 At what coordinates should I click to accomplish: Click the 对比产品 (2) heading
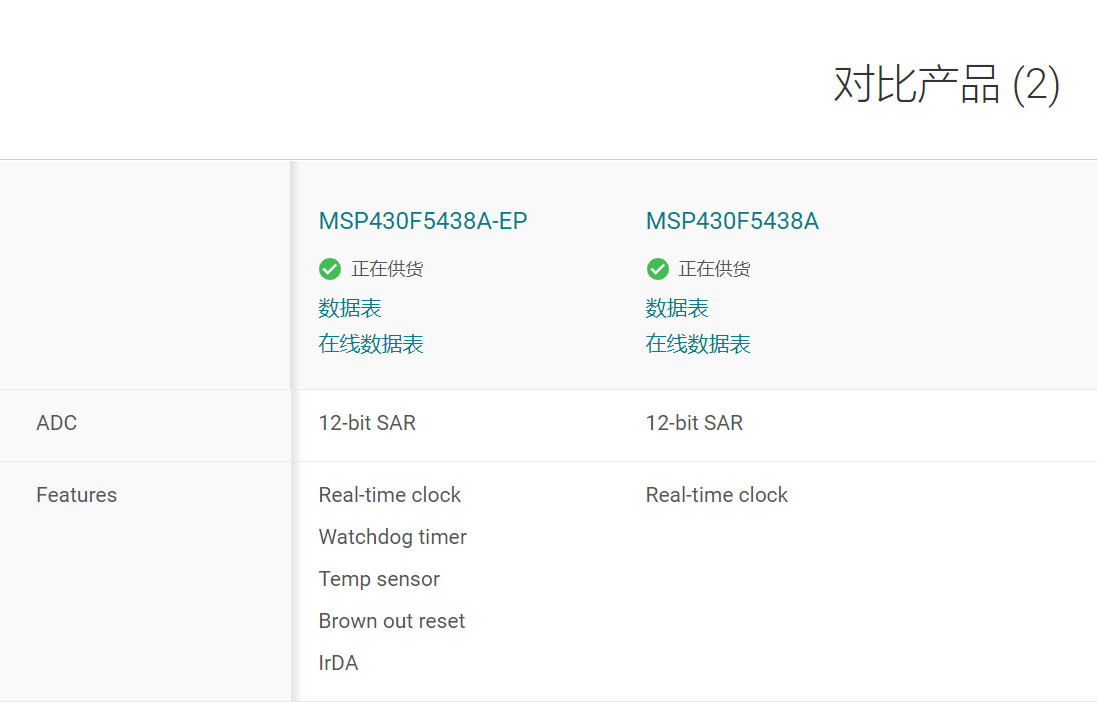point(946,85)
